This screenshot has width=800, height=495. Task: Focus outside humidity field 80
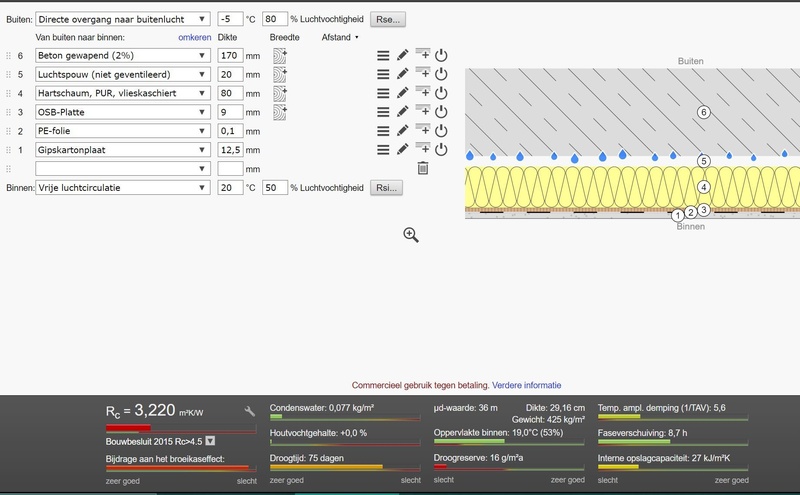(275, 19)
